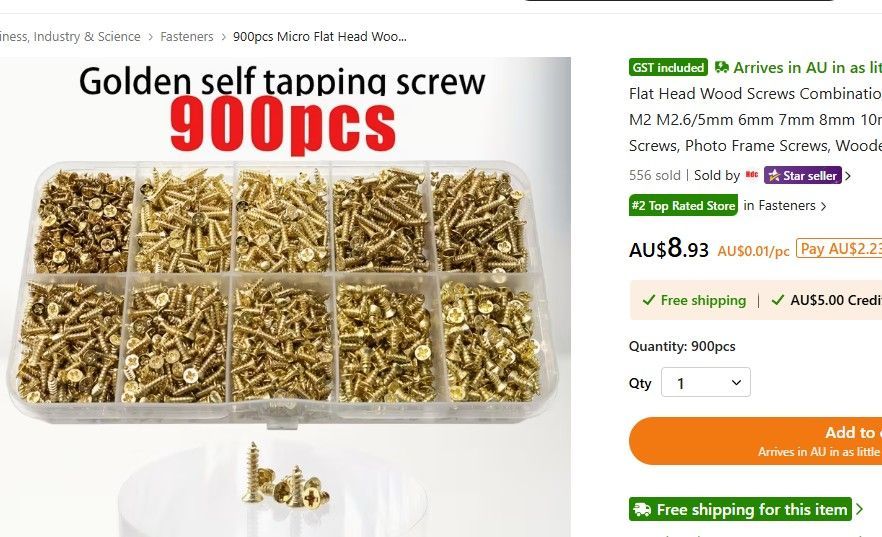Click the GST included badge

668,67
